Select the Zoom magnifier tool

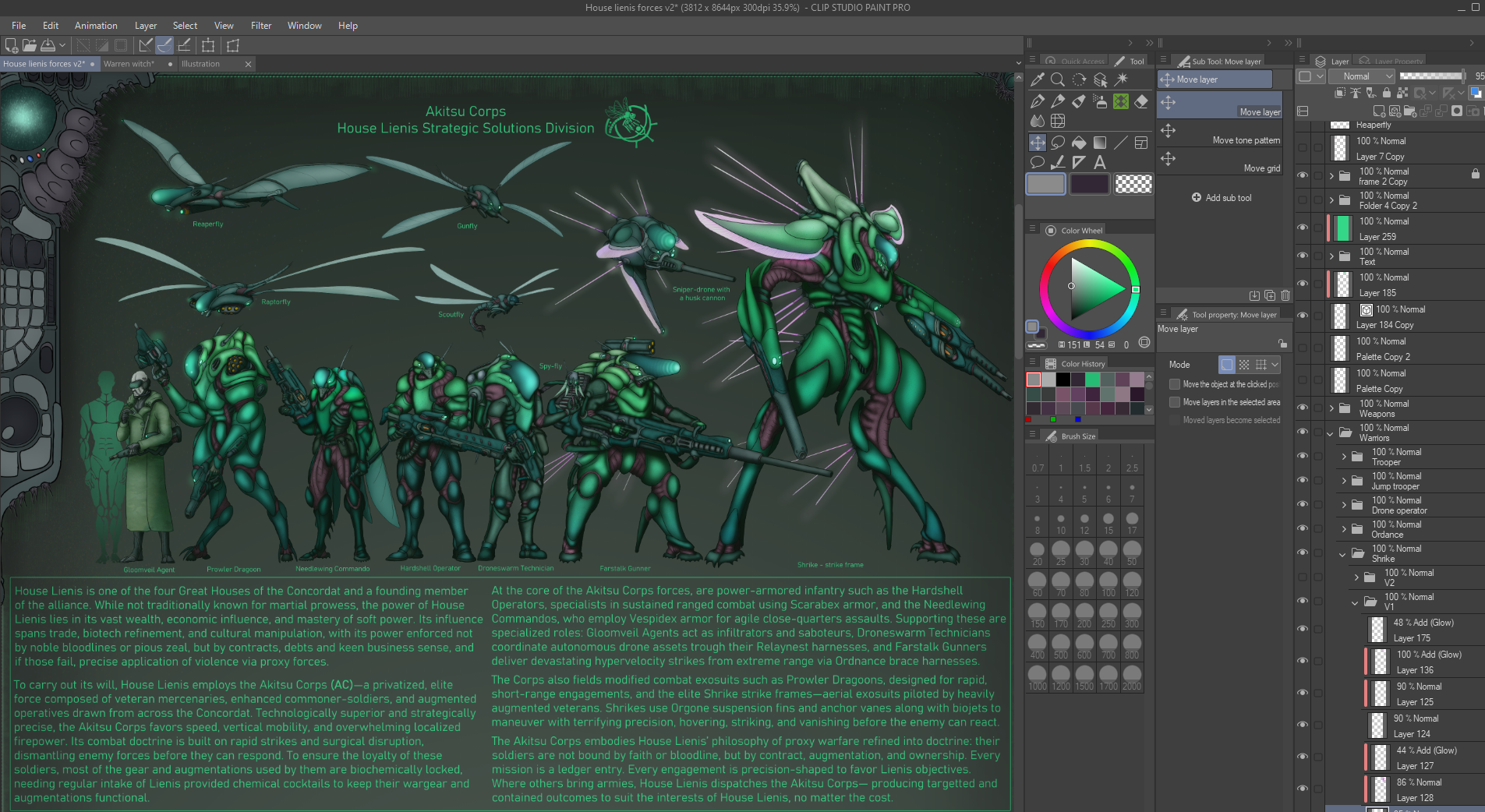tap(1058, 79)
